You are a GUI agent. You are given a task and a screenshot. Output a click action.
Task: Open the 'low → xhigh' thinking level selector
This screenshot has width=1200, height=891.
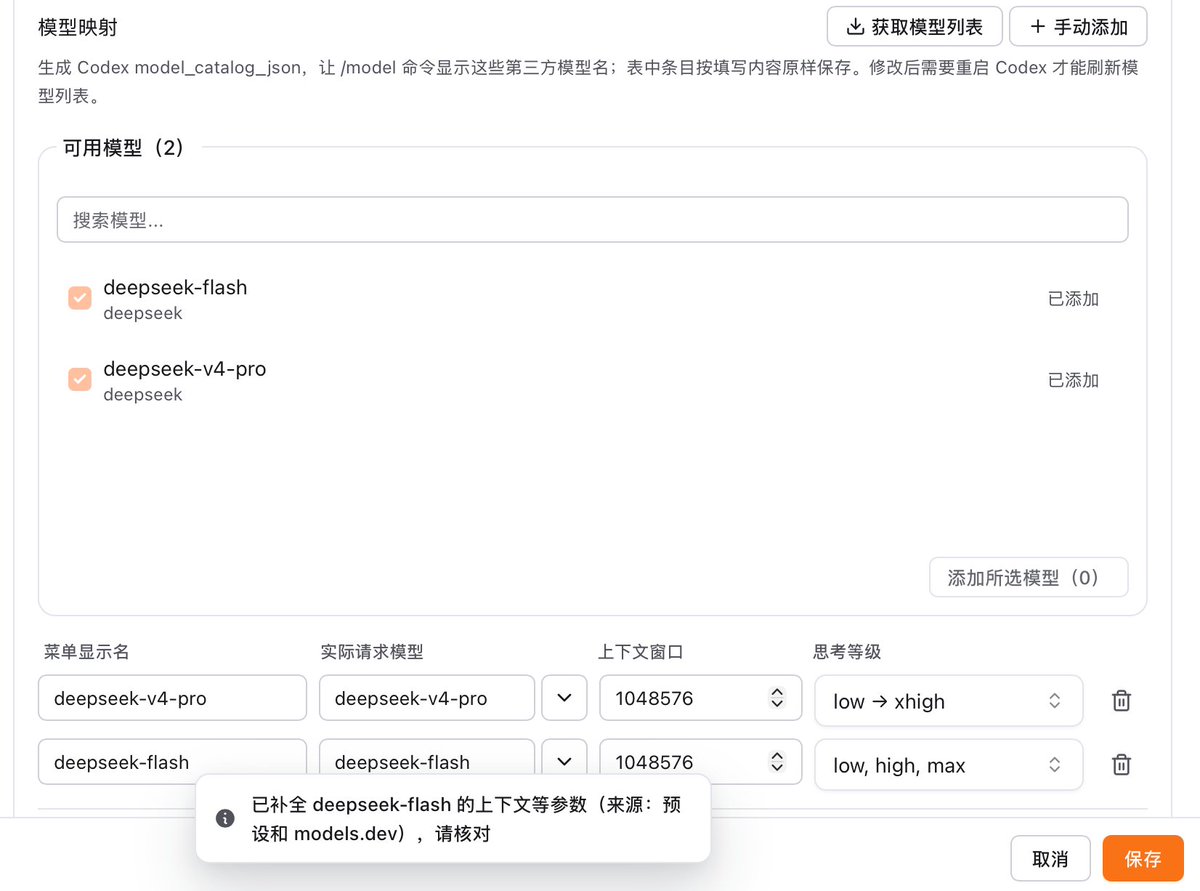pos(948,701)
